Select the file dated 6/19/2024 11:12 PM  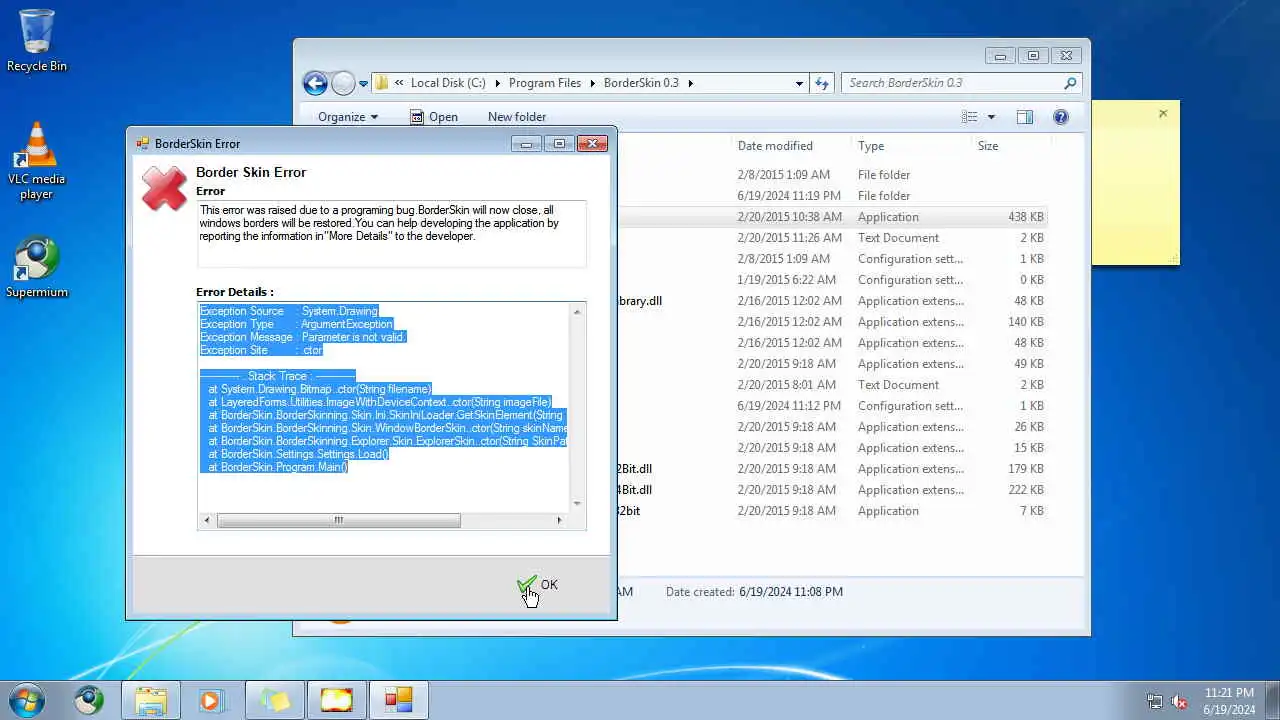tap(833, 406)
